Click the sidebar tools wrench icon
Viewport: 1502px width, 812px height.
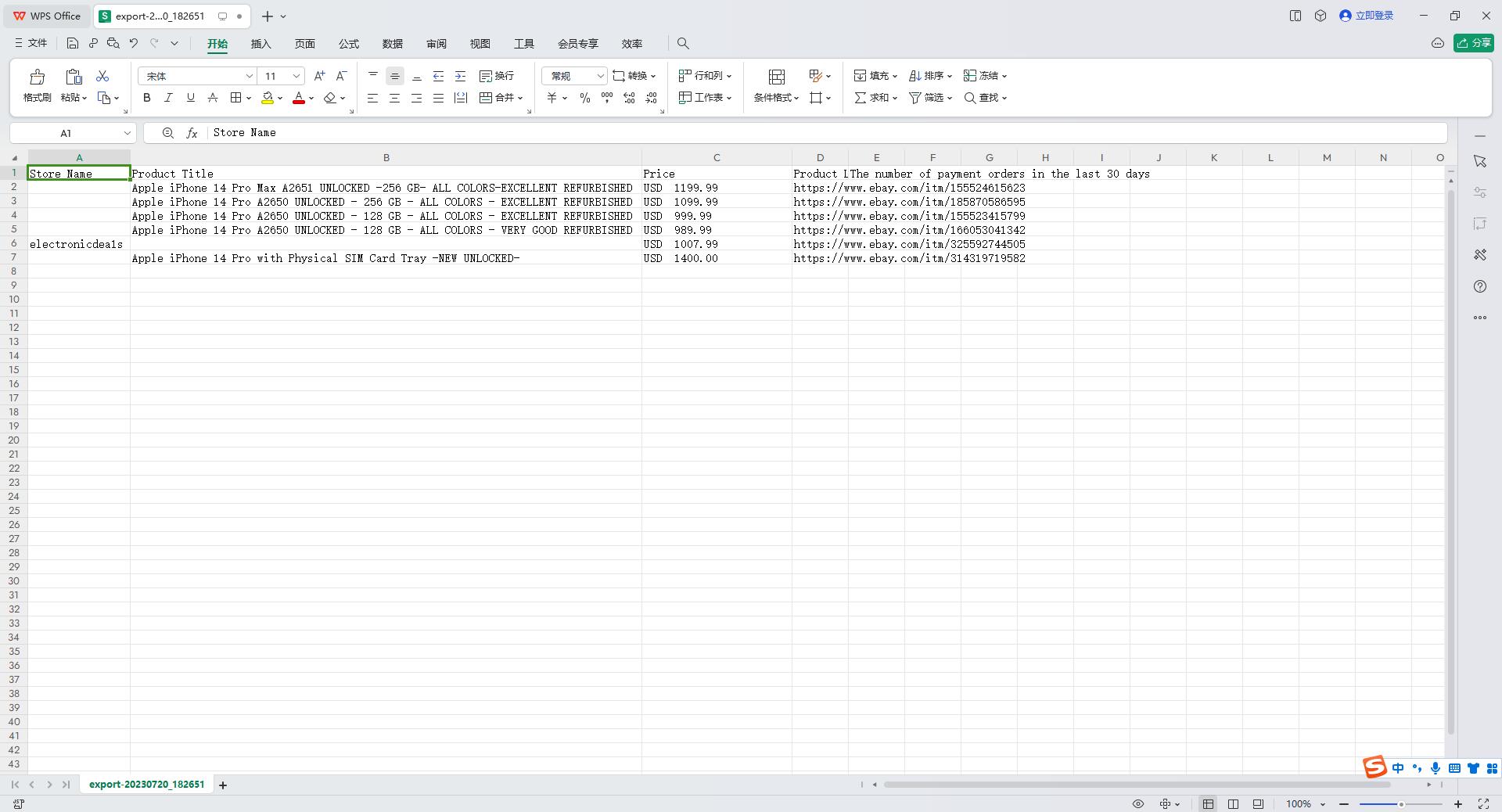click(x=1480, y=255)
